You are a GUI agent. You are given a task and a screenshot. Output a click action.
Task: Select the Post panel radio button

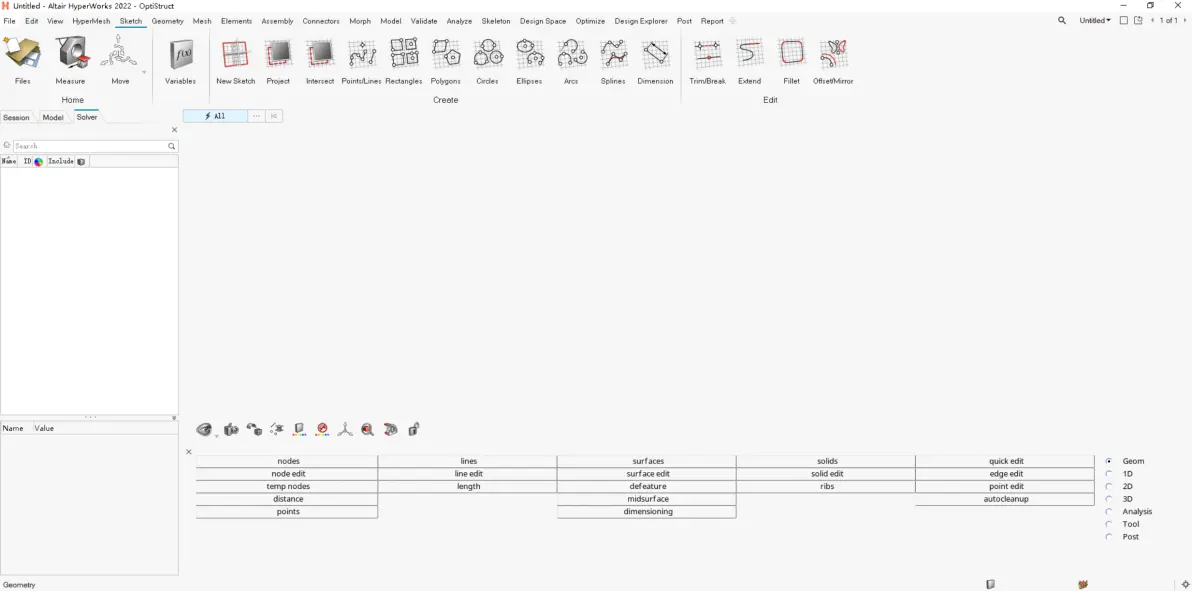[1109, 537]
